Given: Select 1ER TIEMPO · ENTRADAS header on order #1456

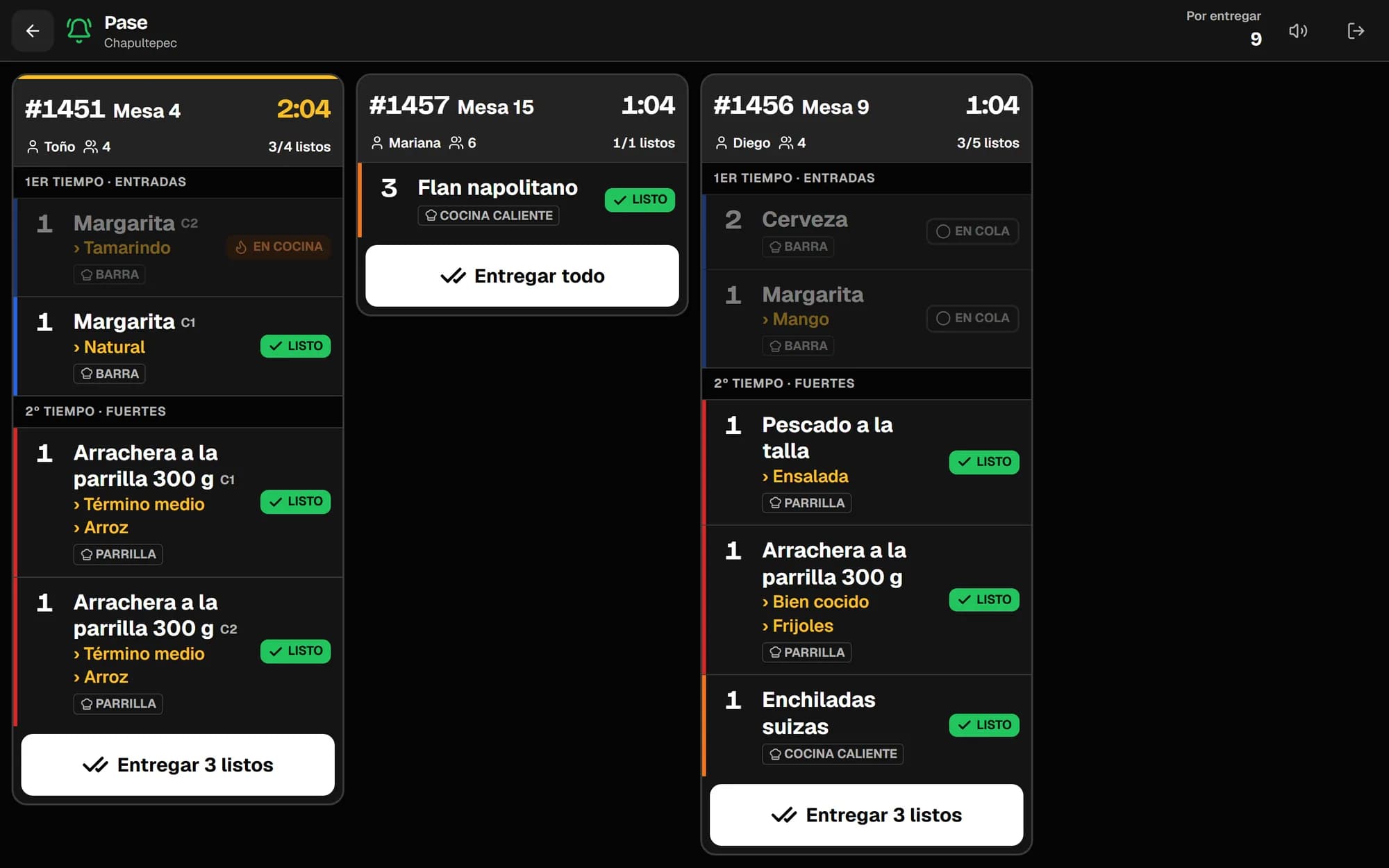Looking at the screenshot, I should pyautogui.click(x=867, y=178).
